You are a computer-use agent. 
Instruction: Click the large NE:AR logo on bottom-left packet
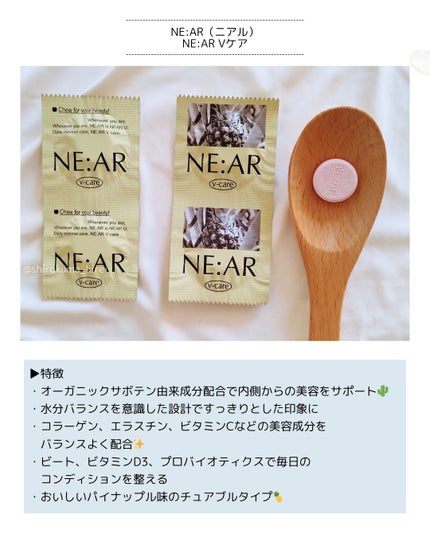(89, 263)
